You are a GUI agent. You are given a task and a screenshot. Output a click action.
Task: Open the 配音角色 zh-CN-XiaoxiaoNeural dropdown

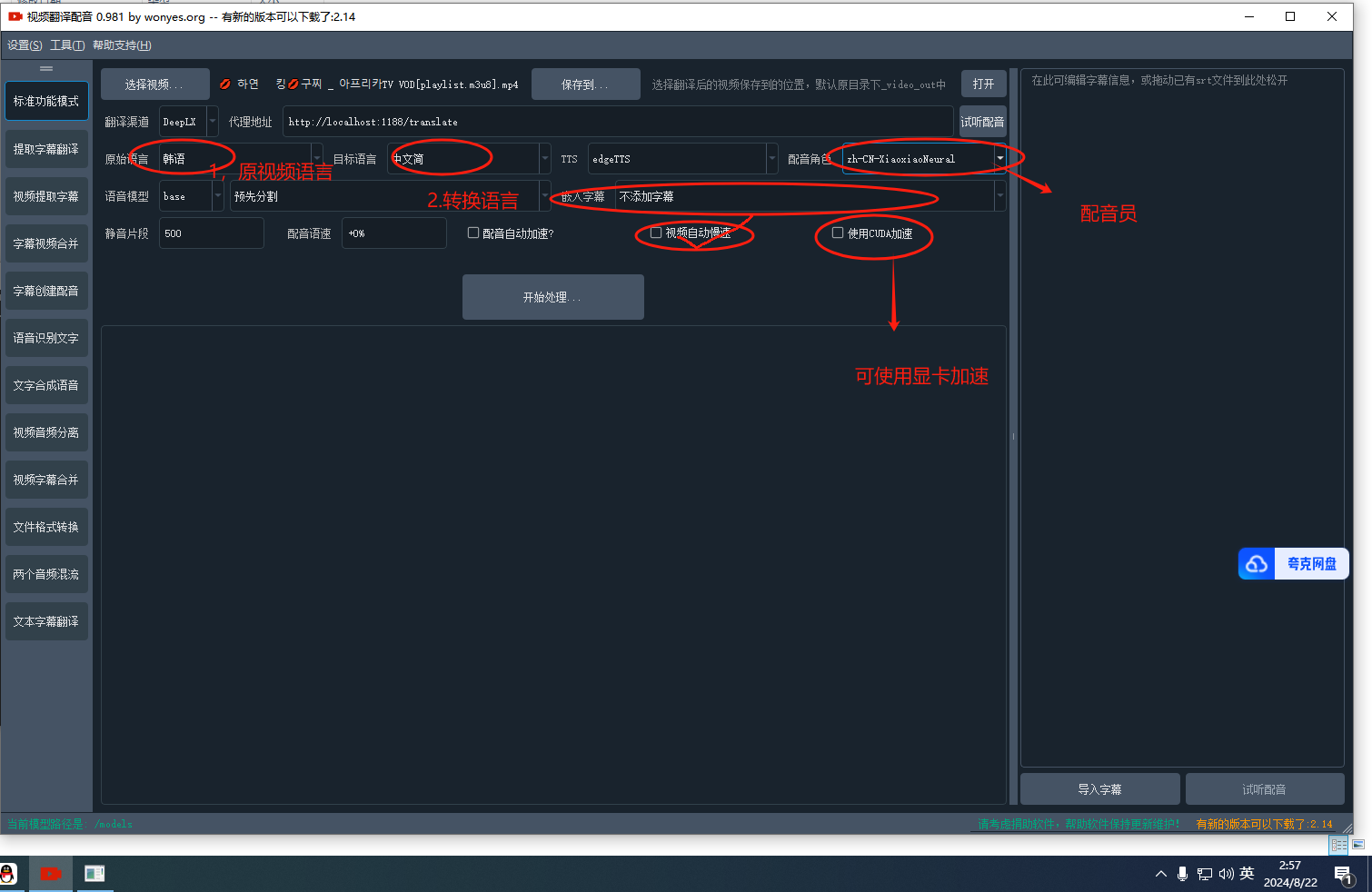click(999, 159)
